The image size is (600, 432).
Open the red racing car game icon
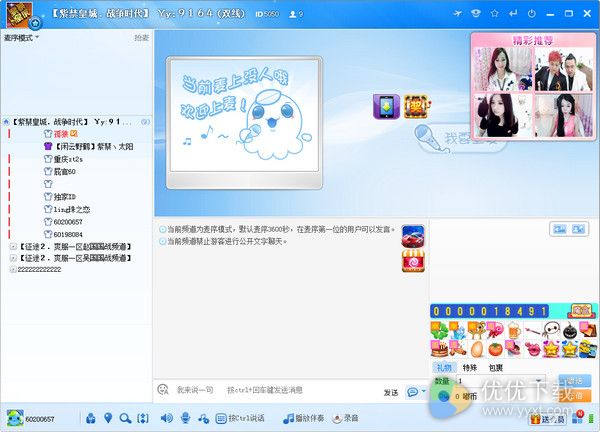point(413,236)
